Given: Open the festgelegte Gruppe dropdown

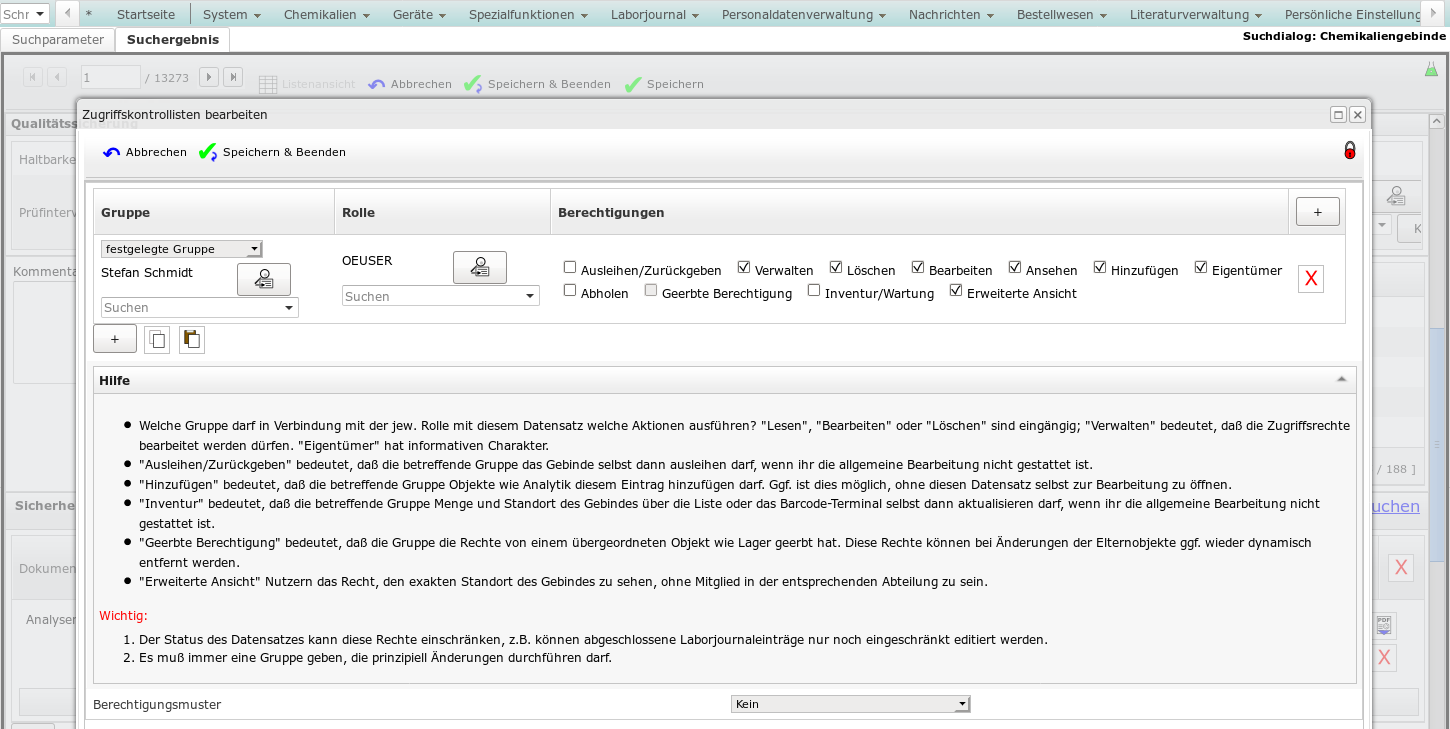Looking at the screenshot, I should click(181, 249).
